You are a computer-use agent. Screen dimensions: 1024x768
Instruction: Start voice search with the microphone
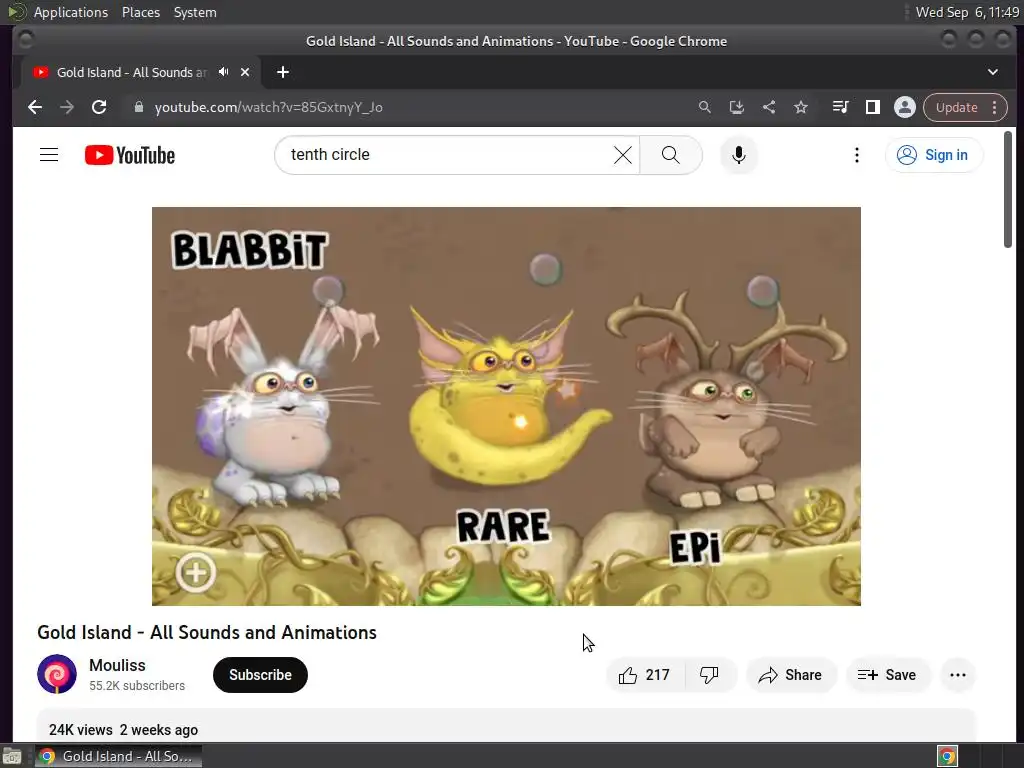pos(739,155)
